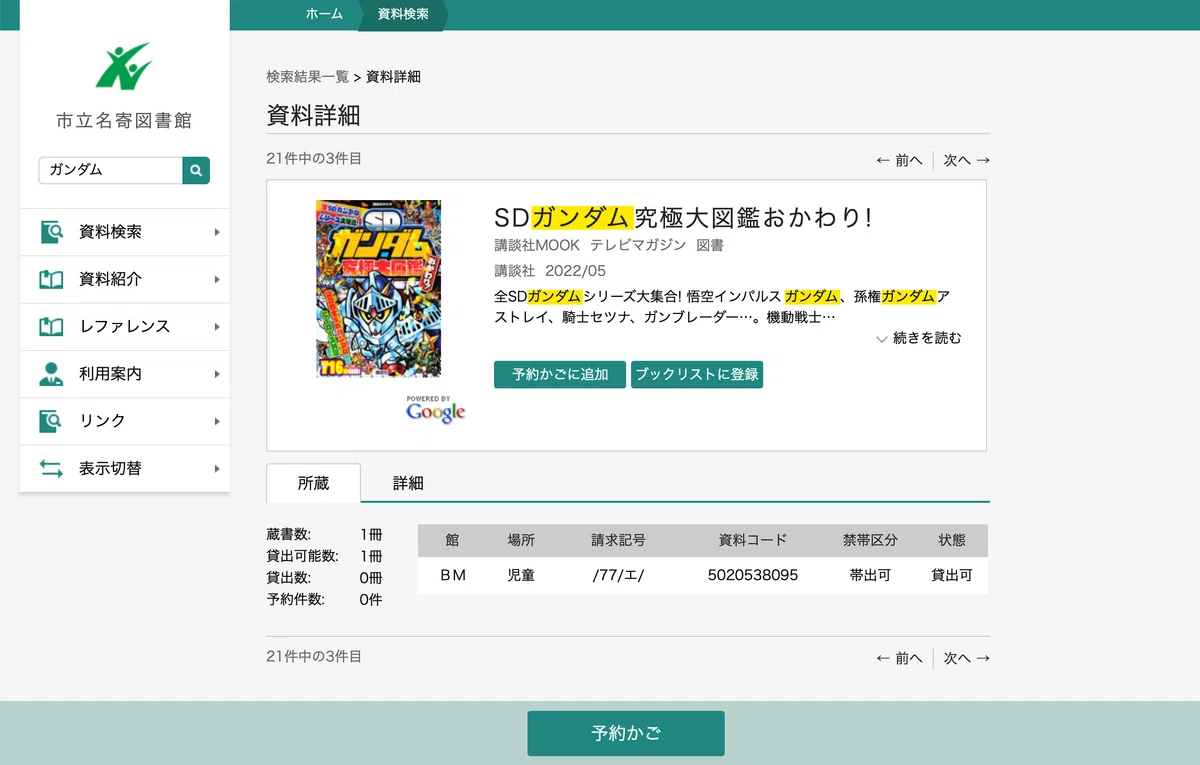This screenshot has height=765, width=1200.
Task: Click resource code 5020538095
Action: (753, 576)
